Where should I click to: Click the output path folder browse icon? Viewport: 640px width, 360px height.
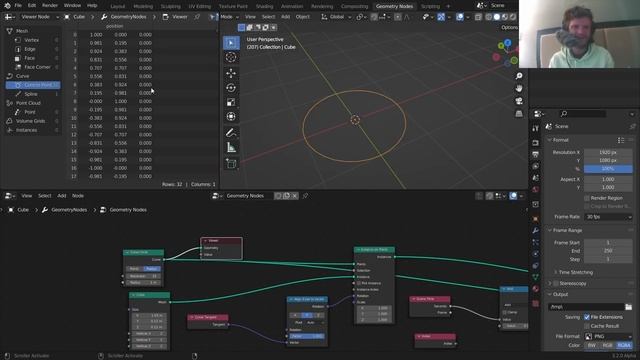pos(629,307)
